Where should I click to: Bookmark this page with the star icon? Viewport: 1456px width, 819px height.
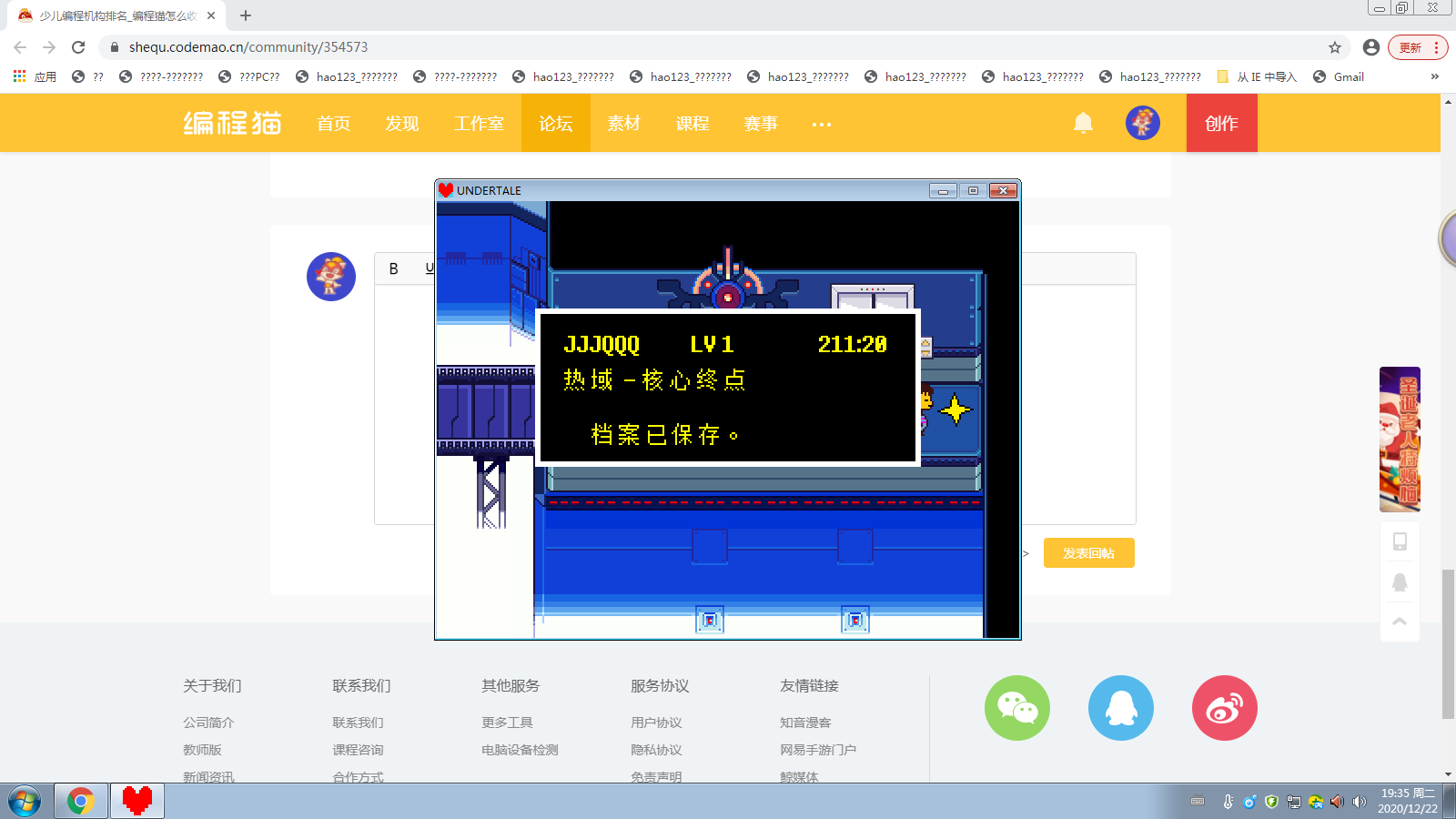coord(1335,47)
